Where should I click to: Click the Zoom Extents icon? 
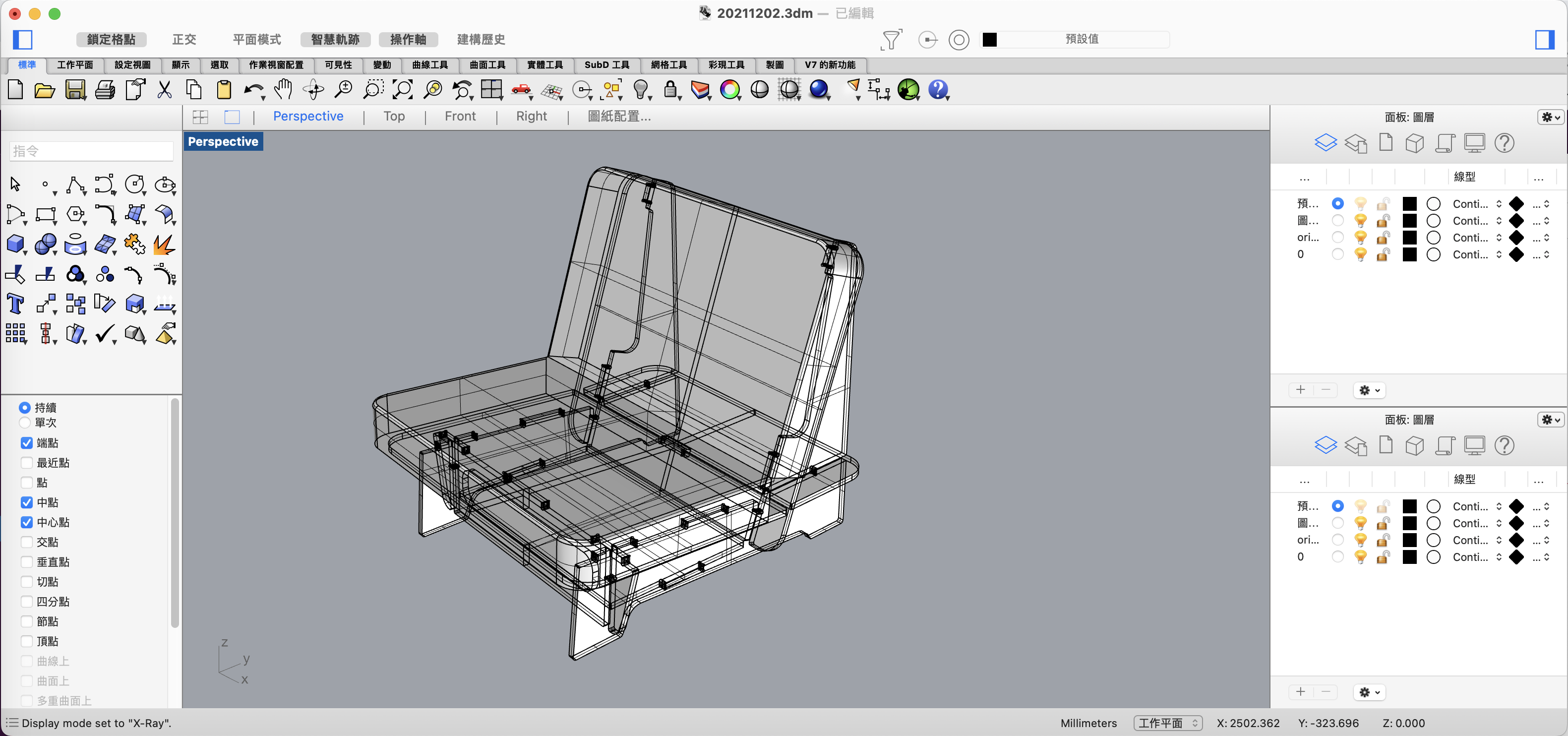[x=402, y=90]
